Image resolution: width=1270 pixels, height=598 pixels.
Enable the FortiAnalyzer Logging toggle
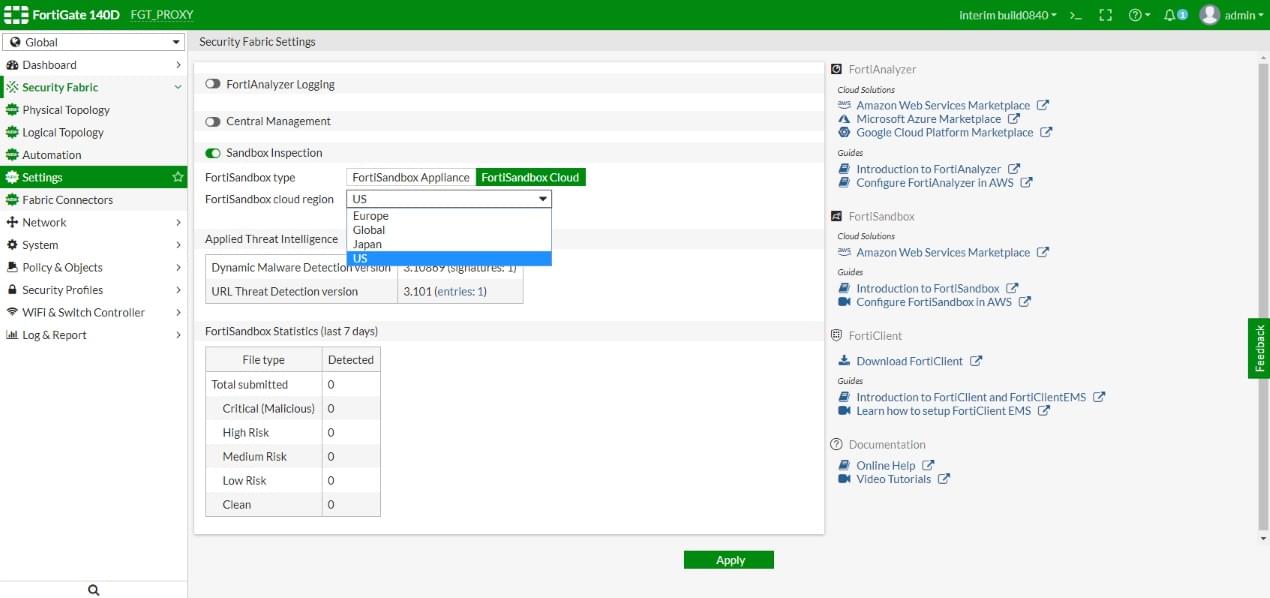pyautogui.click(x=212, y=85)
